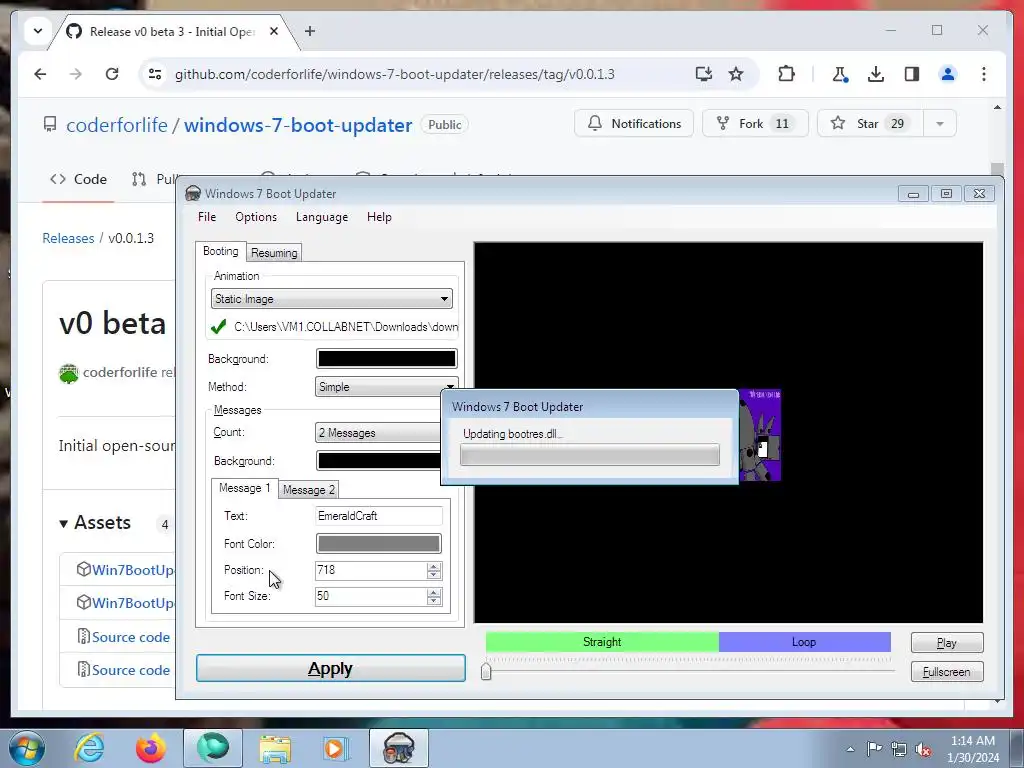Click Chrome's forward arrow

point(76,74)
